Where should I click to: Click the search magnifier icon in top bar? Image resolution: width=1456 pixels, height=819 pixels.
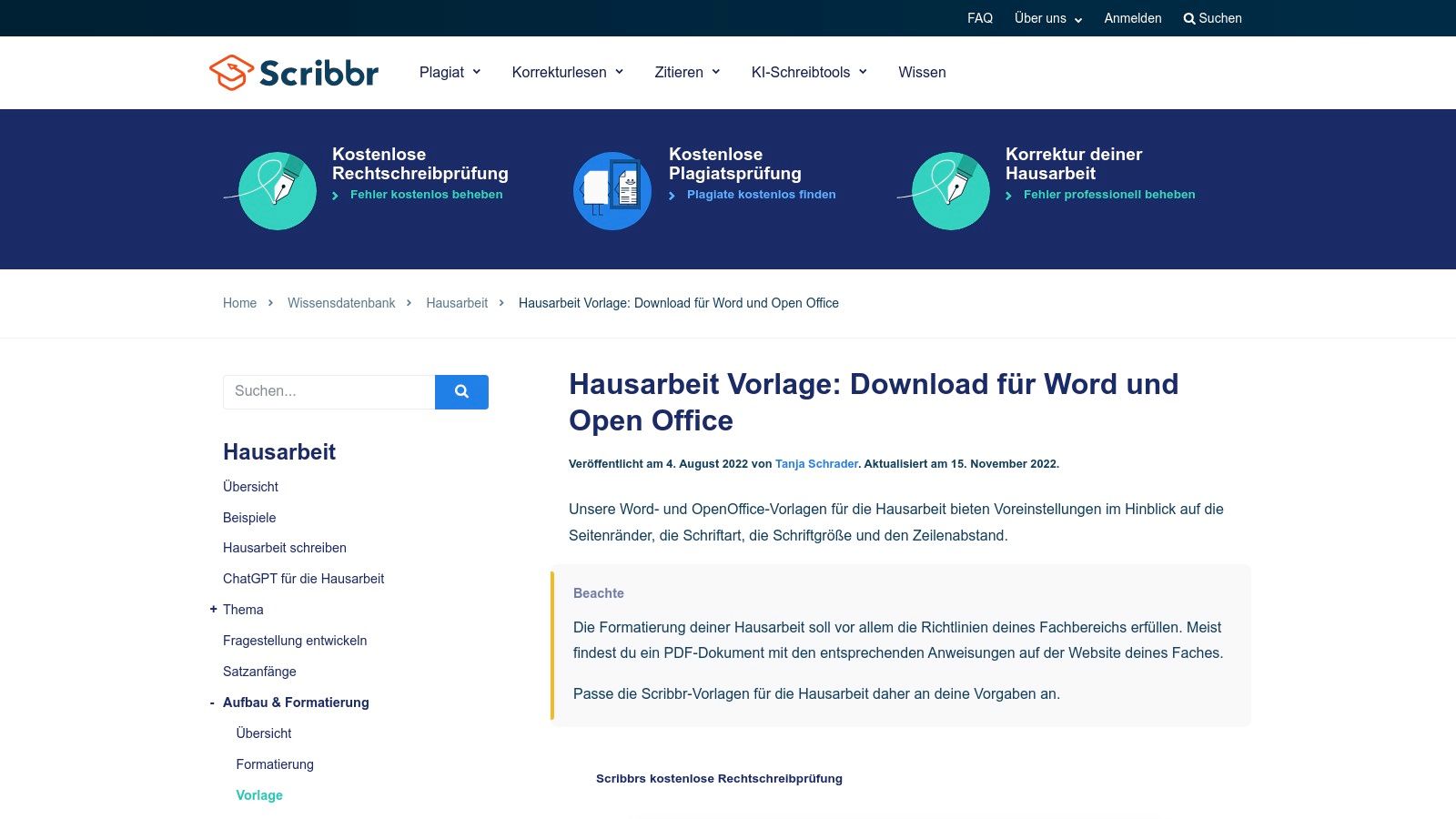(x=1188, y=19)
